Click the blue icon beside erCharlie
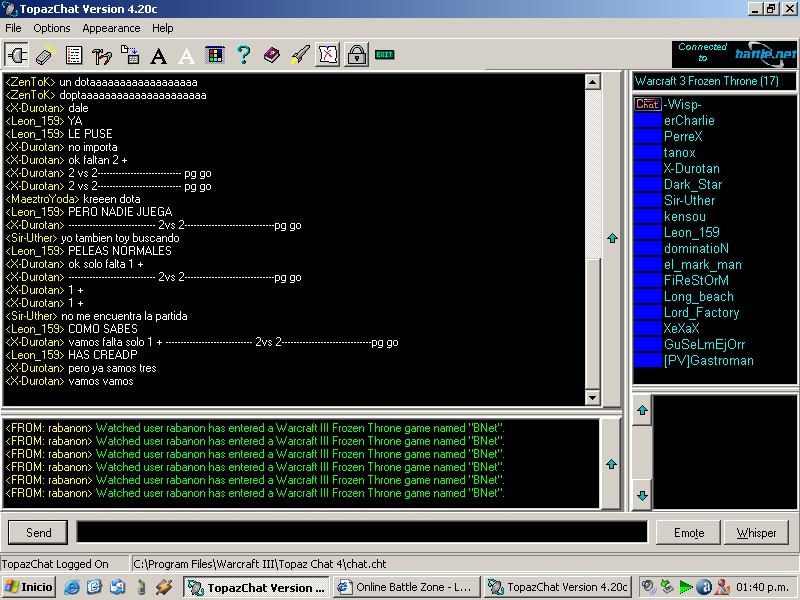The height and width of the screenshot is (600, 800). point(647,120)
